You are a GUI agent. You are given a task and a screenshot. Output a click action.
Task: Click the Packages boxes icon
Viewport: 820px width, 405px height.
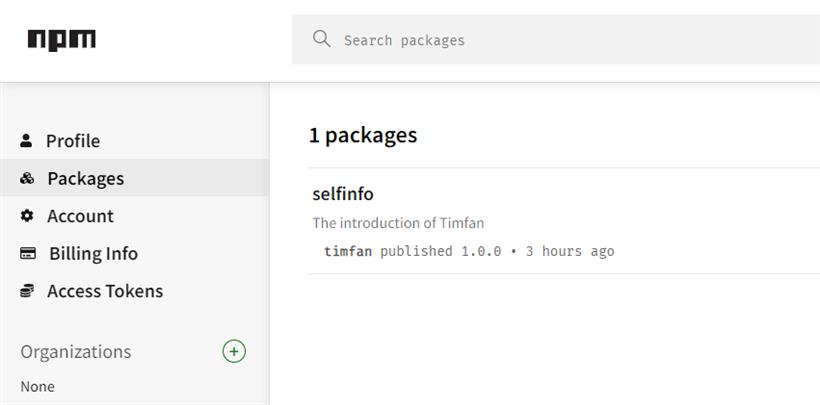(27, 178)
